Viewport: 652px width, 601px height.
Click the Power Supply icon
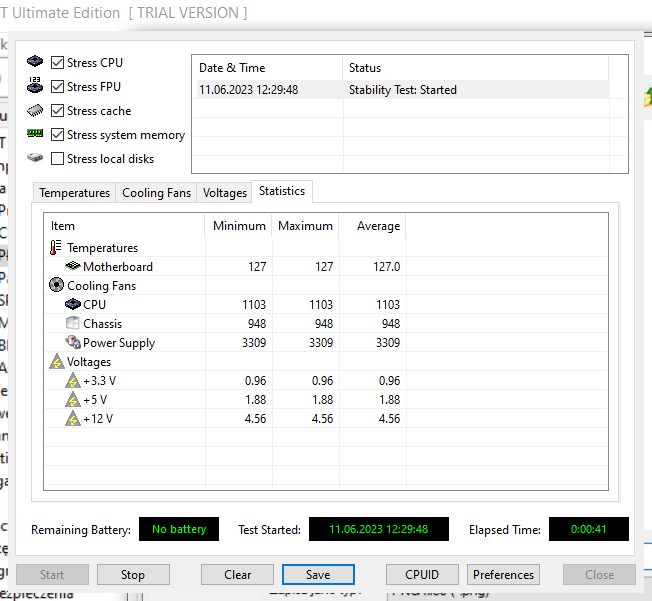tap(73, 342)
